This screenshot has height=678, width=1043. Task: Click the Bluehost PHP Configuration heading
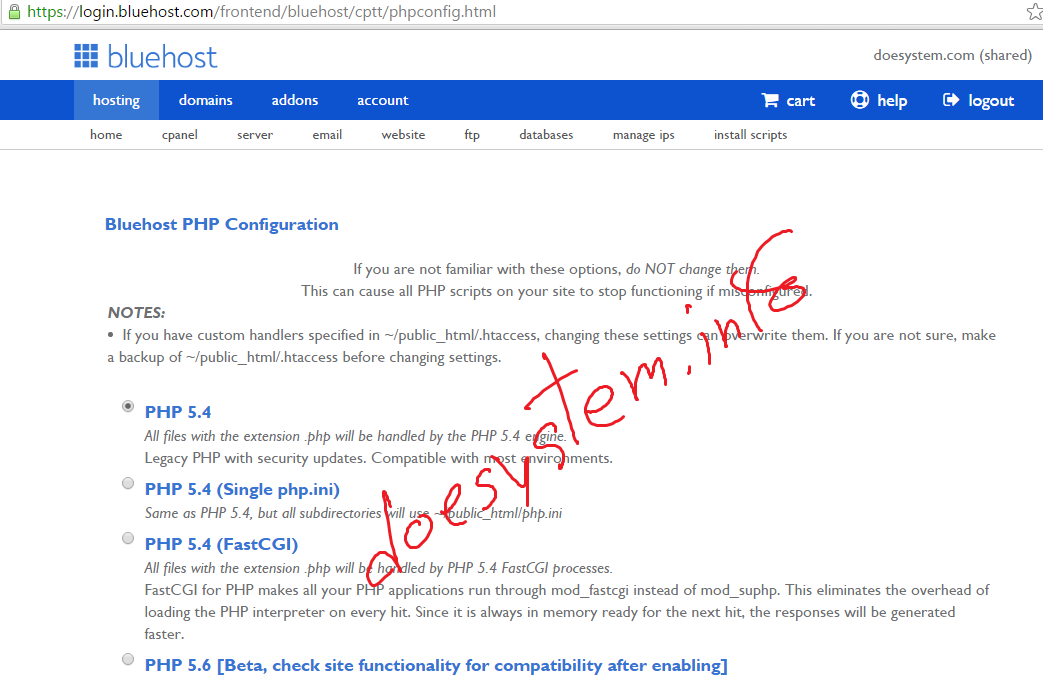(222, 224)
